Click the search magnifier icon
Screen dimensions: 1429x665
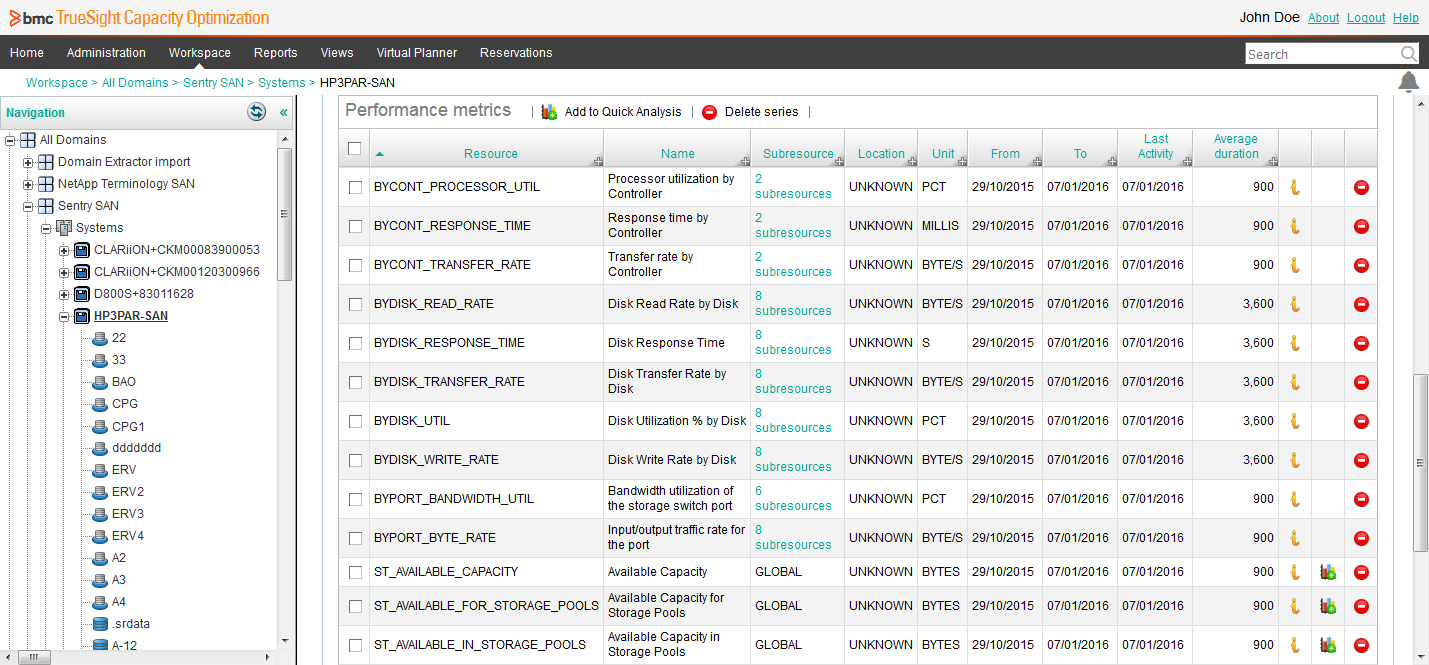pyautogui.click(x=1408, y=54)
